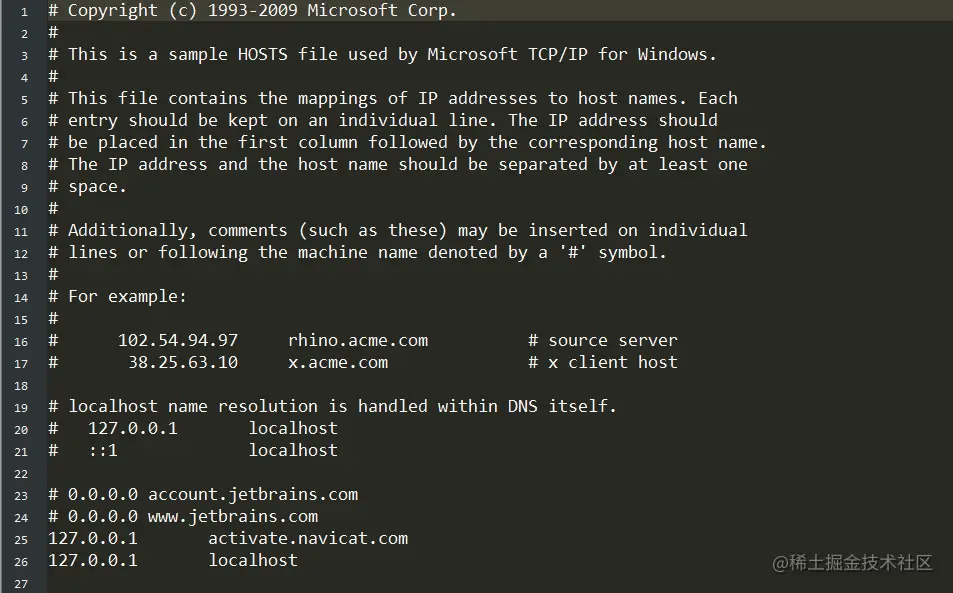Click the '# source server' comment

tap(603, 340)
